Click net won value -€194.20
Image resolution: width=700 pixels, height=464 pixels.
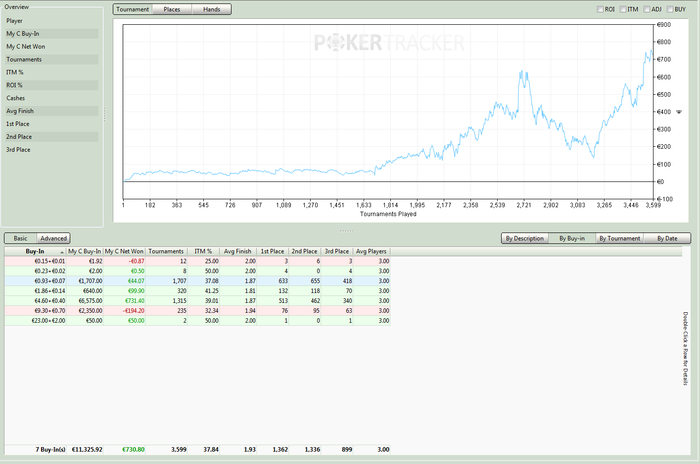click(x=133, y=310)
